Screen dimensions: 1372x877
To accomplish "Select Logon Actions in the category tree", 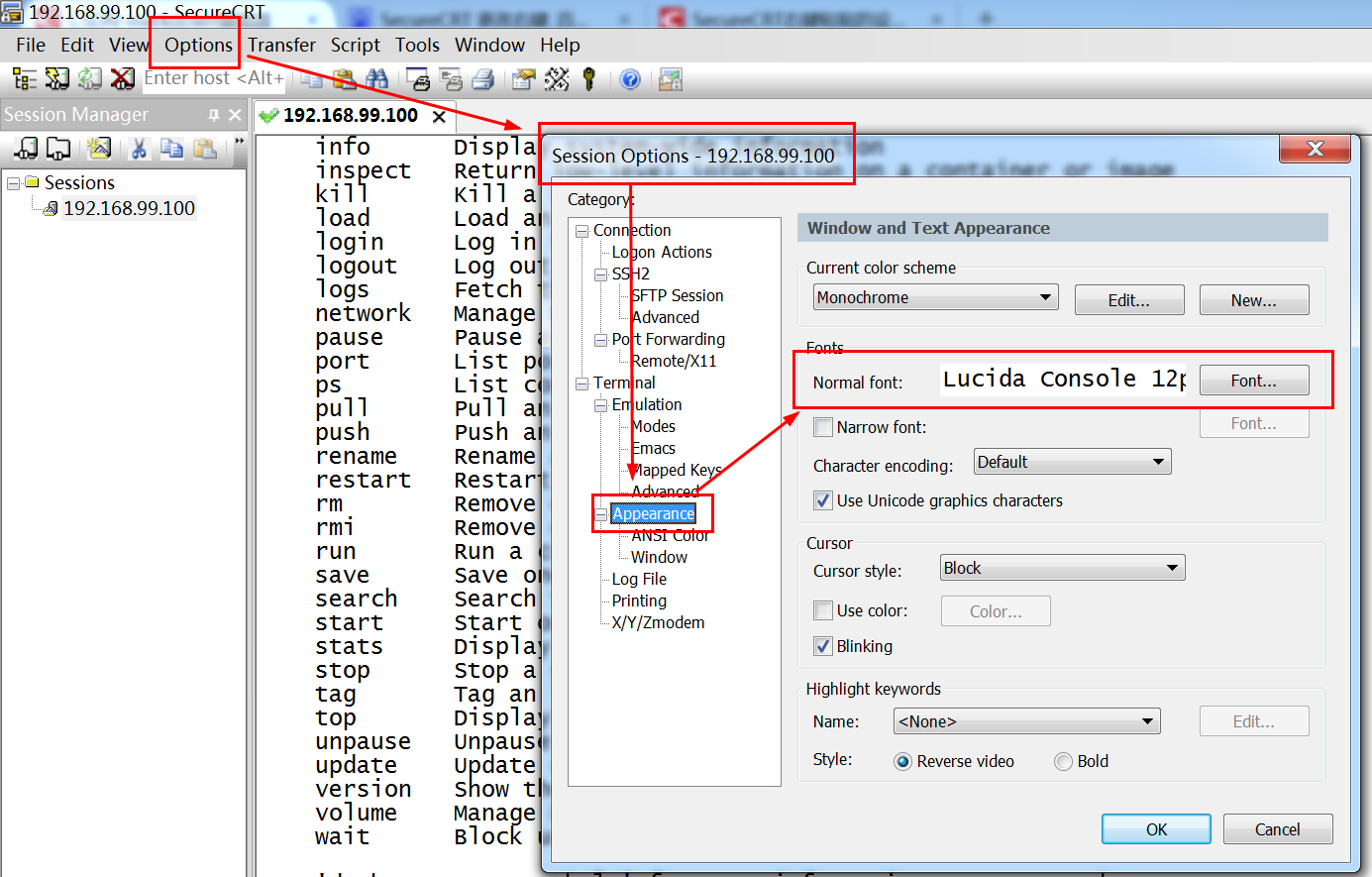I will 662,252.
